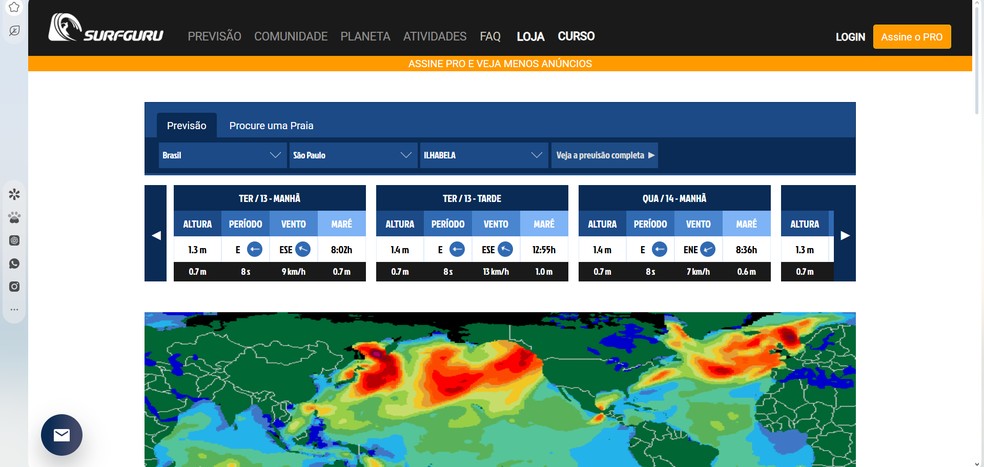Open WhatsApp from the sidebar
This screenshot has height=467, width=984.
[14, 264]
